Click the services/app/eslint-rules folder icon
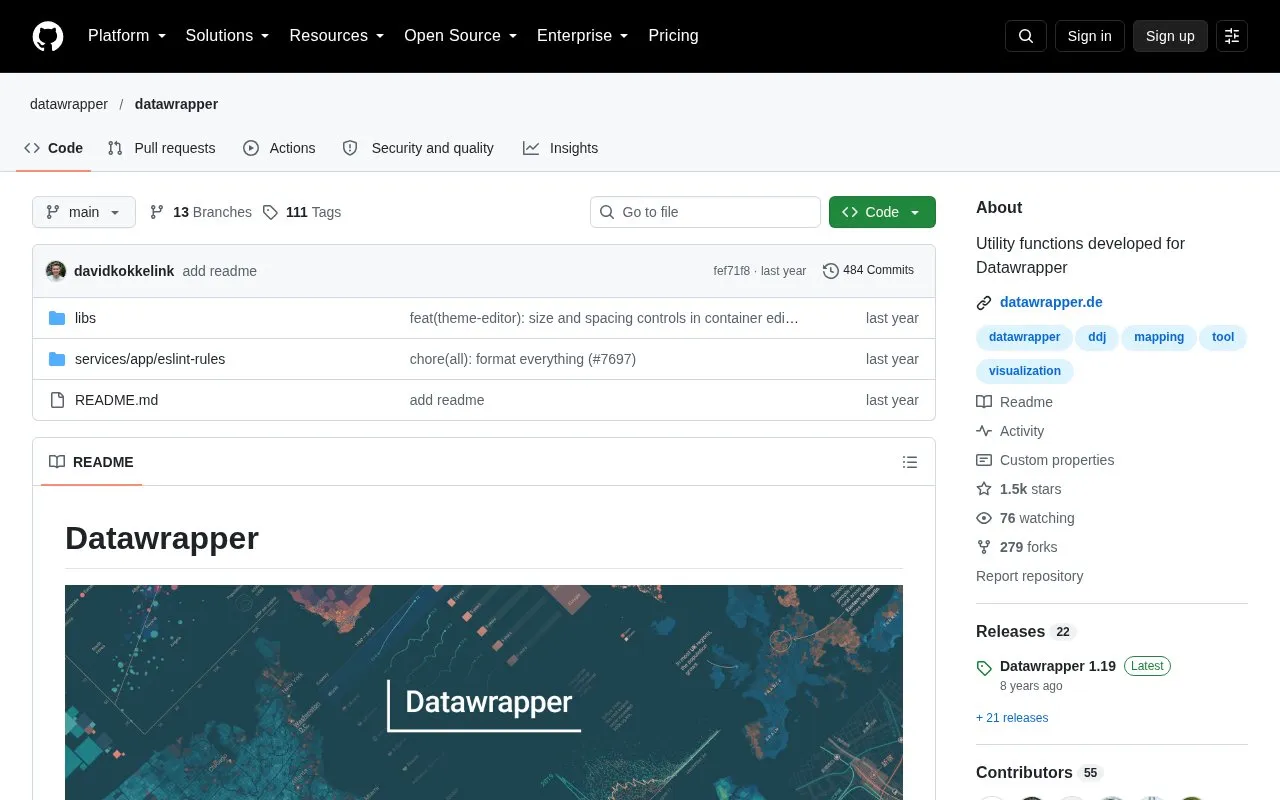Viewport: 1280px width, 800px height. point(57,359)
